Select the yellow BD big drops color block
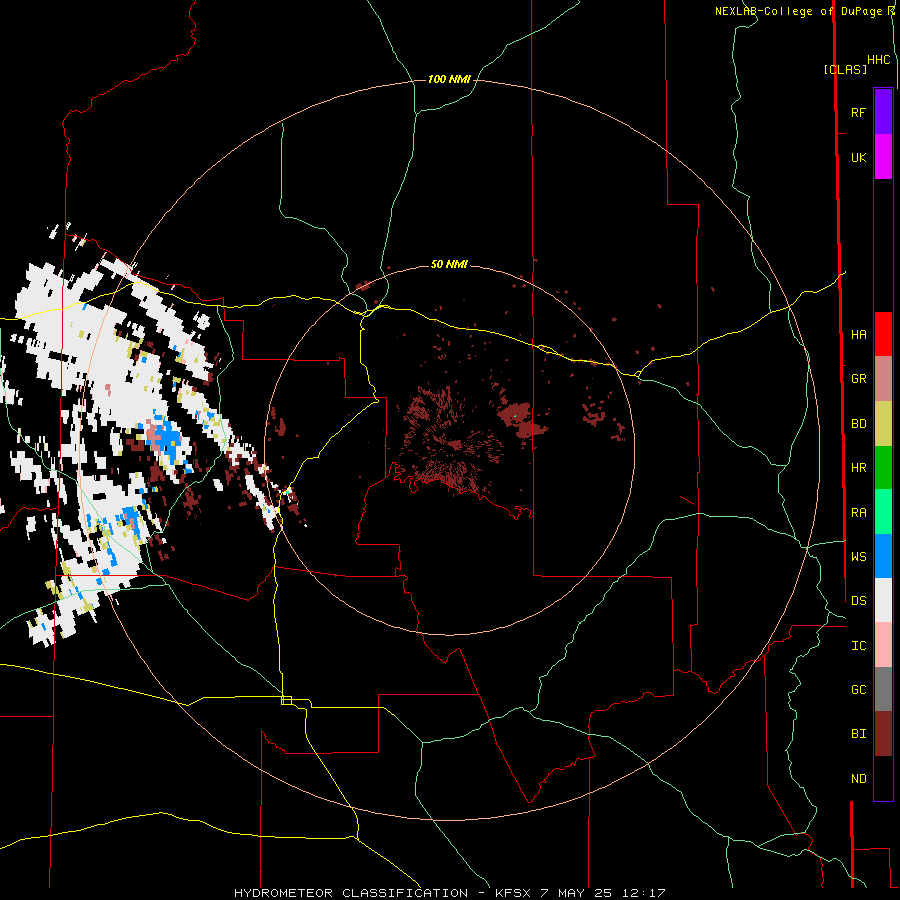Screen dimensions: 900x900 coord(883,424)
